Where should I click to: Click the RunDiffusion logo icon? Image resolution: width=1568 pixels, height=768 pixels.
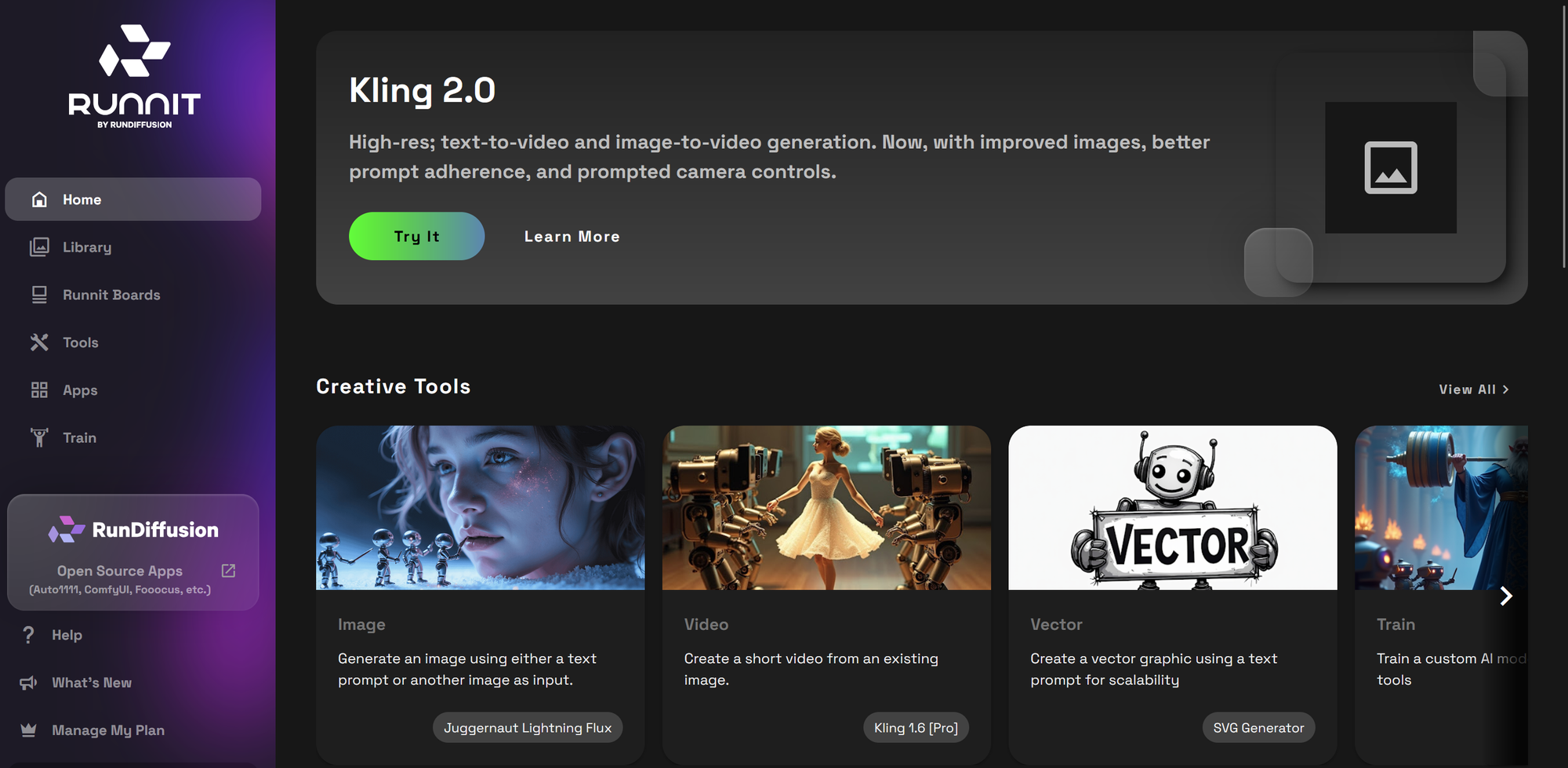(67, 530)
